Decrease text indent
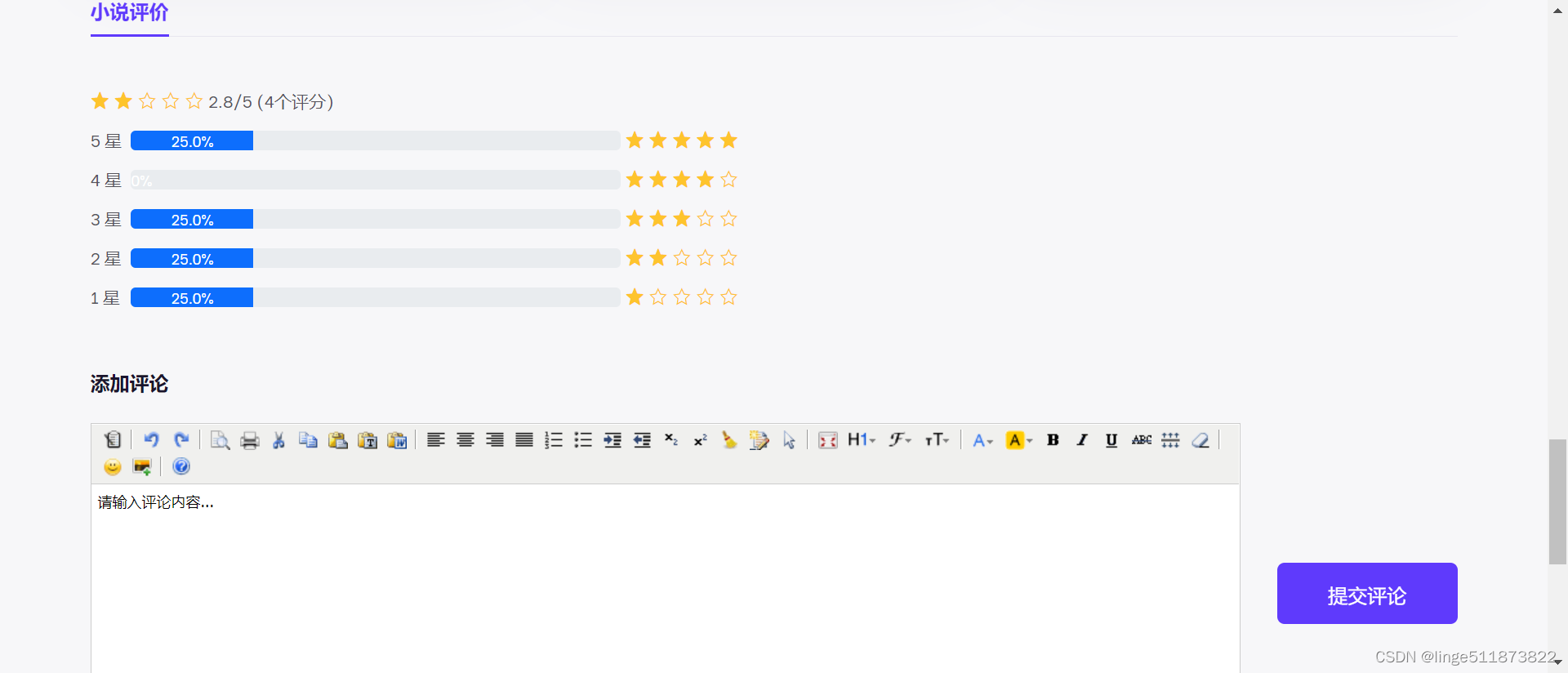 (x=642, y=440)
